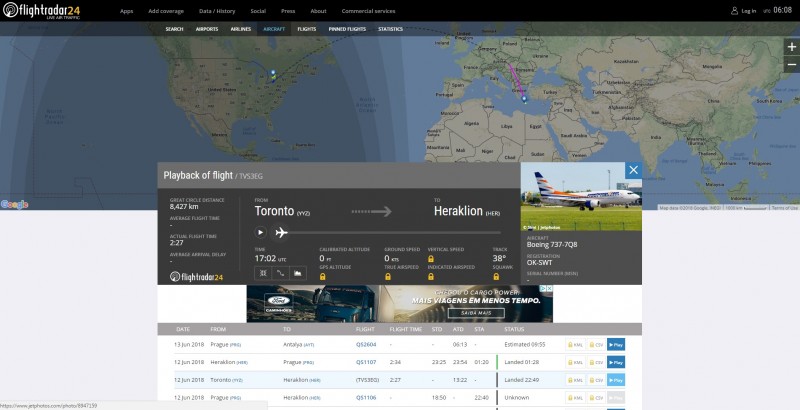Select the AIRCRAFT tab
800x410 pixels.
(274, 29)
